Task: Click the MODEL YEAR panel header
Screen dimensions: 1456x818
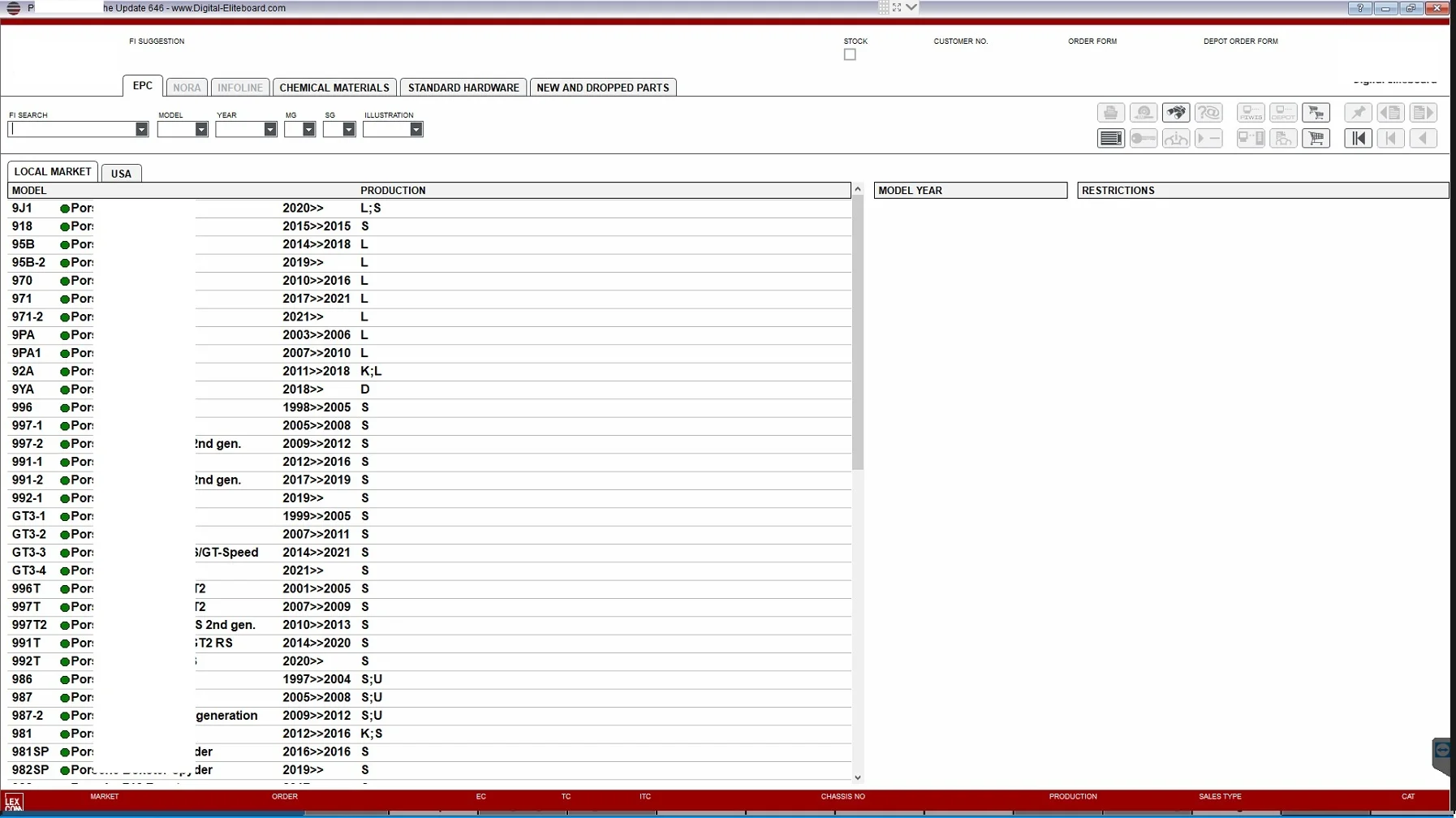Action: click(x=971, y=191)
